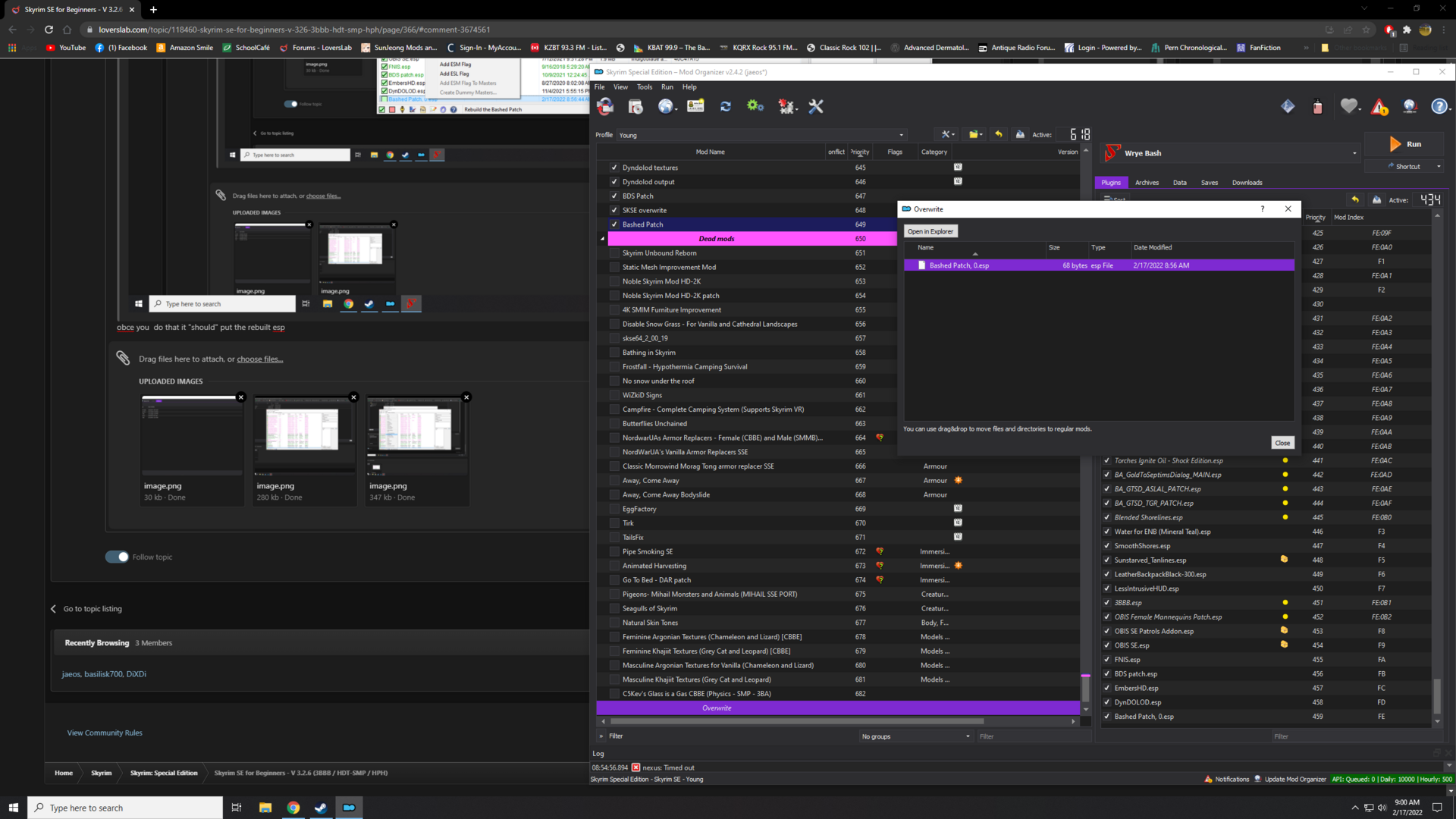Switch to the Downloads tab

tap(1247, 183)
